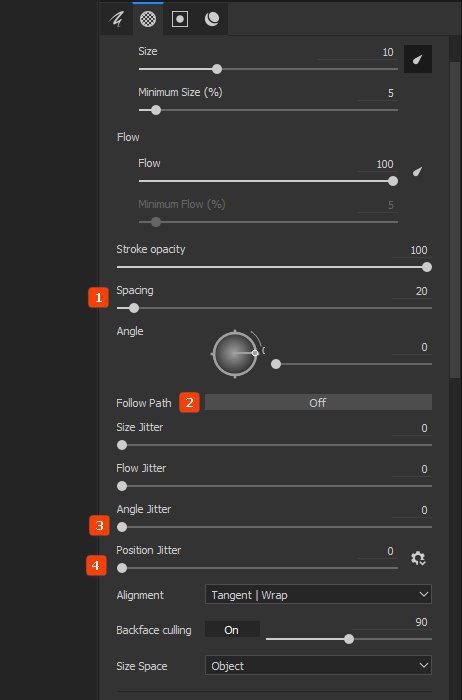The height and width of the screenshot is (700, 462).
Task: Click the Size value field showing 10
Action: click(357, 53)
